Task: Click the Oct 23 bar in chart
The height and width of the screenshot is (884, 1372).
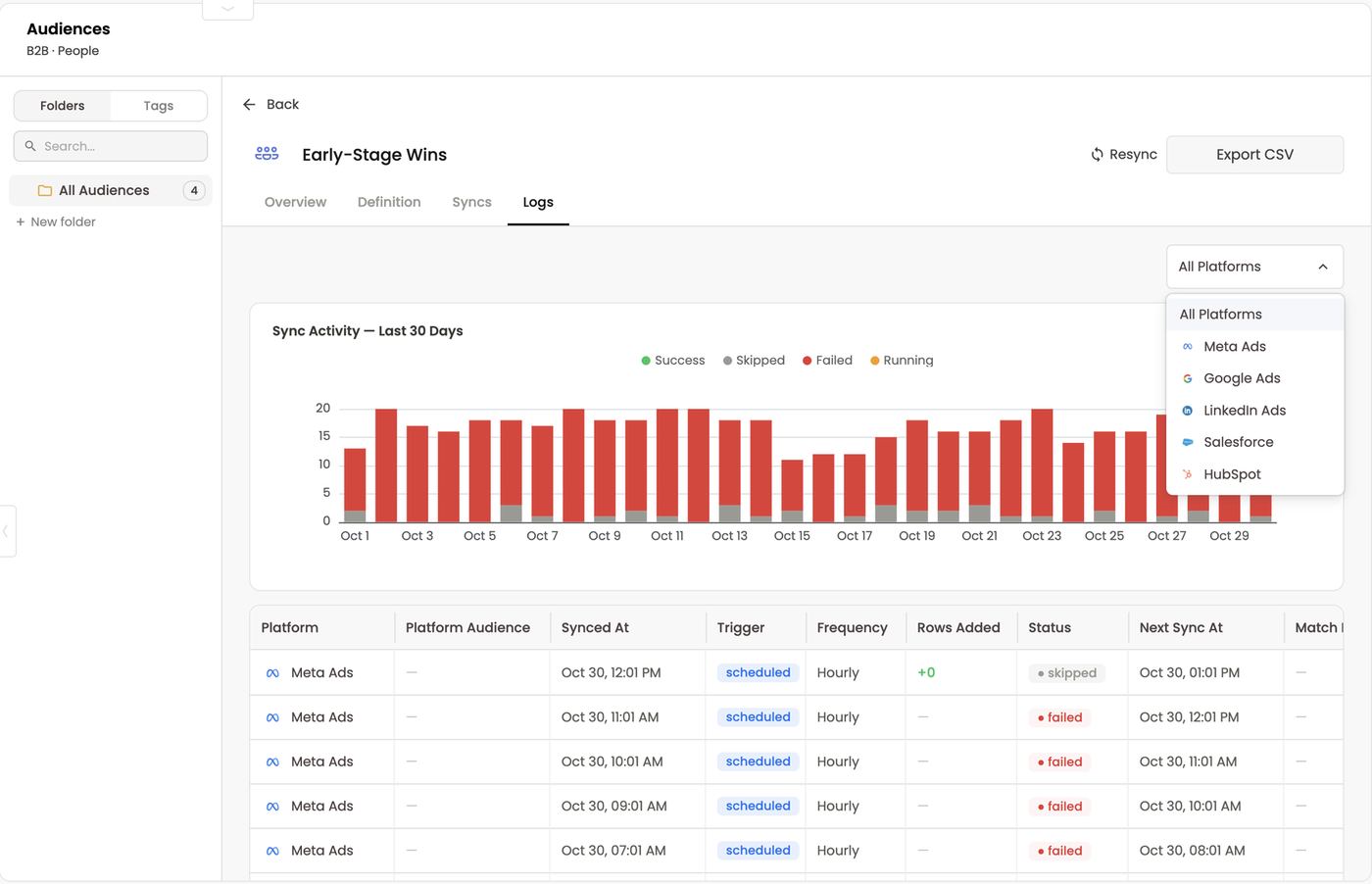Action: click(x=1042, y=466)
